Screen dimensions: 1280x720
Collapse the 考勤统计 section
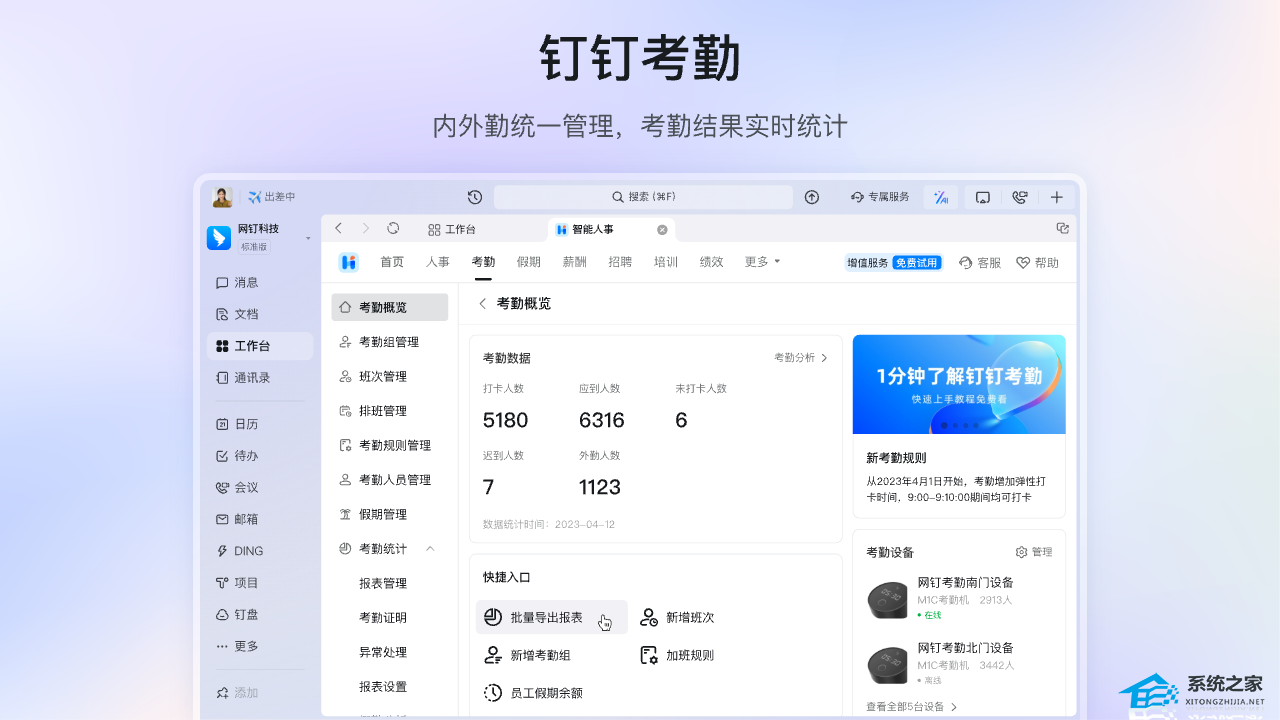pos(430,549)
